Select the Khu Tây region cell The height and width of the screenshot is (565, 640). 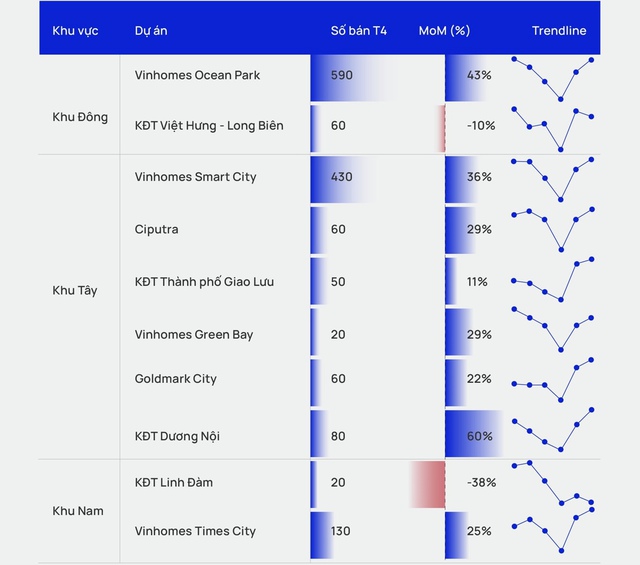pos(75,290)
